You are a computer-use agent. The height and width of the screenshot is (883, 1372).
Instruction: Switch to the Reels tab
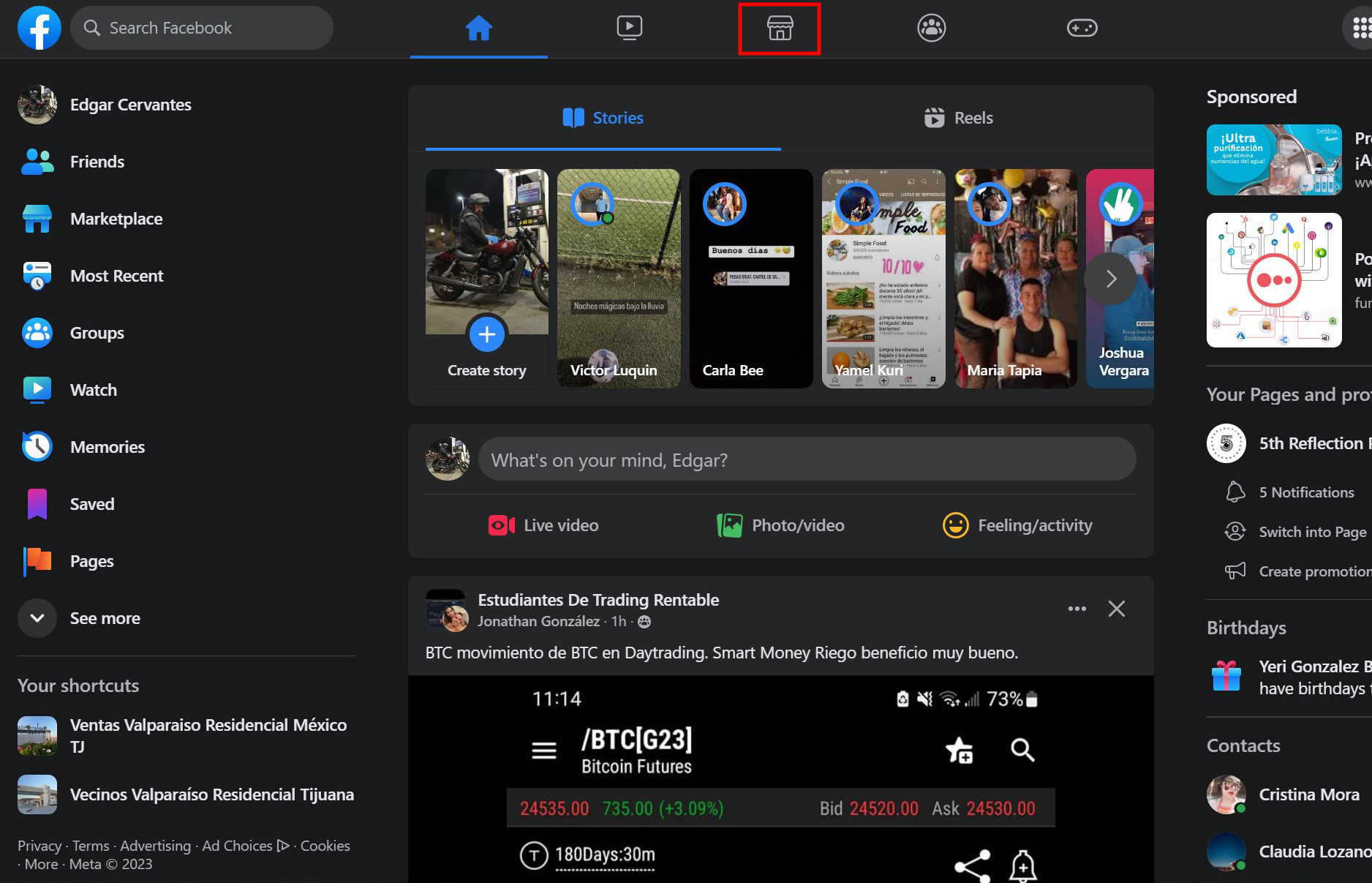[x=959, y=118]
